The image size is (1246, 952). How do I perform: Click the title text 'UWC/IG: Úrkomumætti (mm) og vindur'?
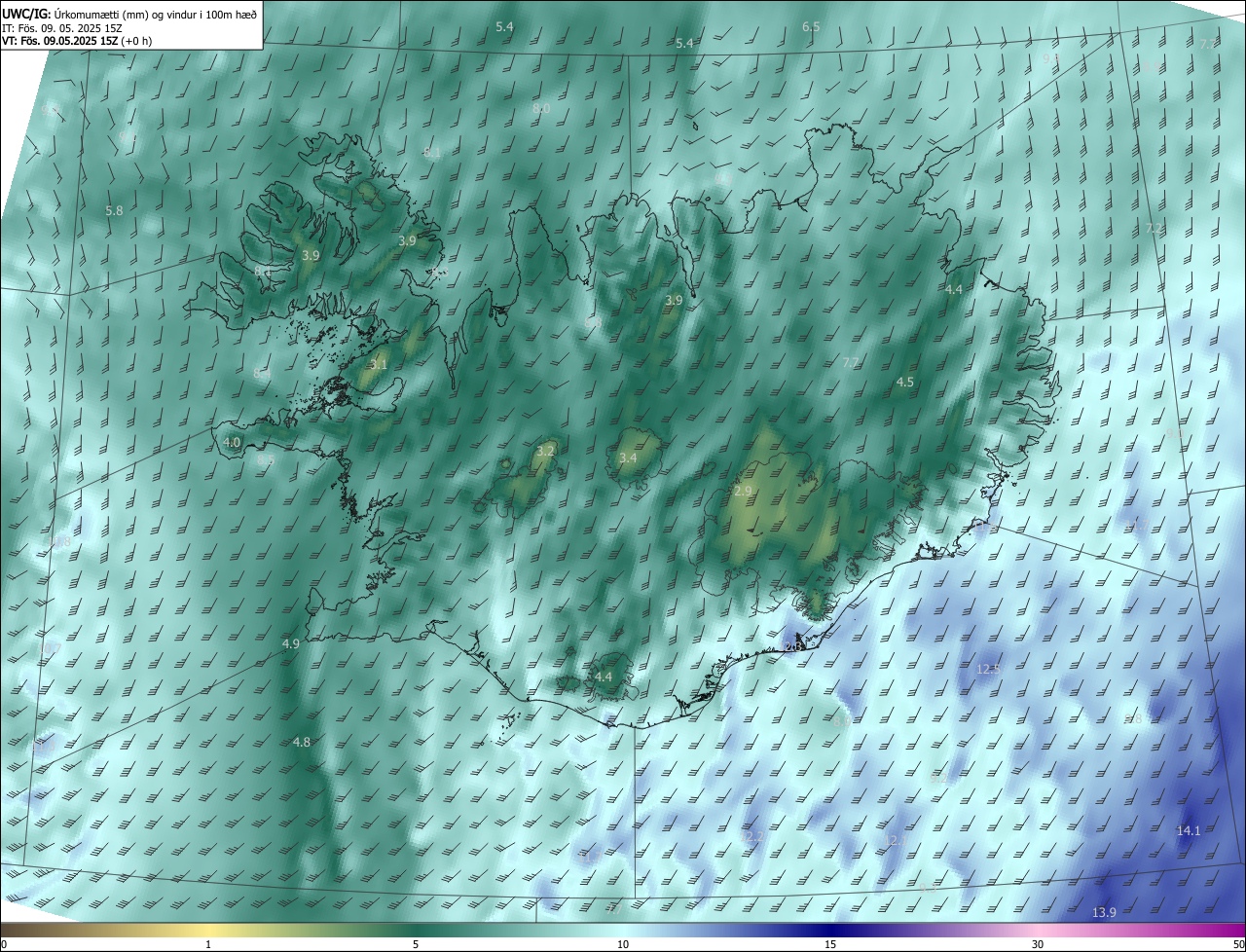click(x=97, y=14)
